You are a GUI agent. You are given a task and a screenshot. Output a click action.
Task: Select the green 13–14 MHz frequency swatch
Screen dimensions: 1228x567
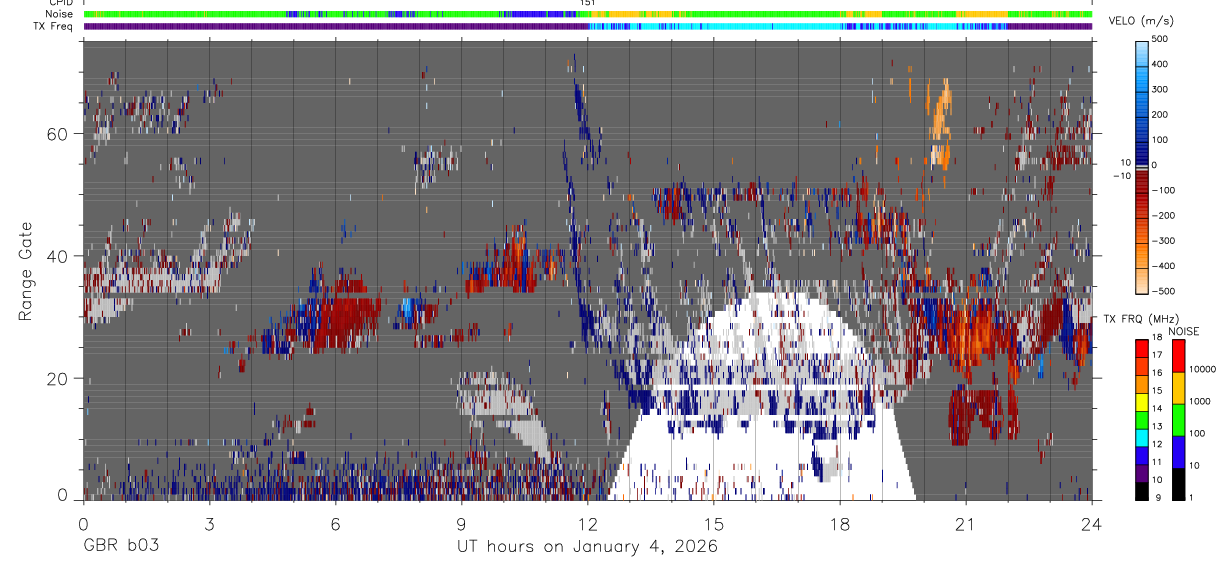coord(1141,419)
